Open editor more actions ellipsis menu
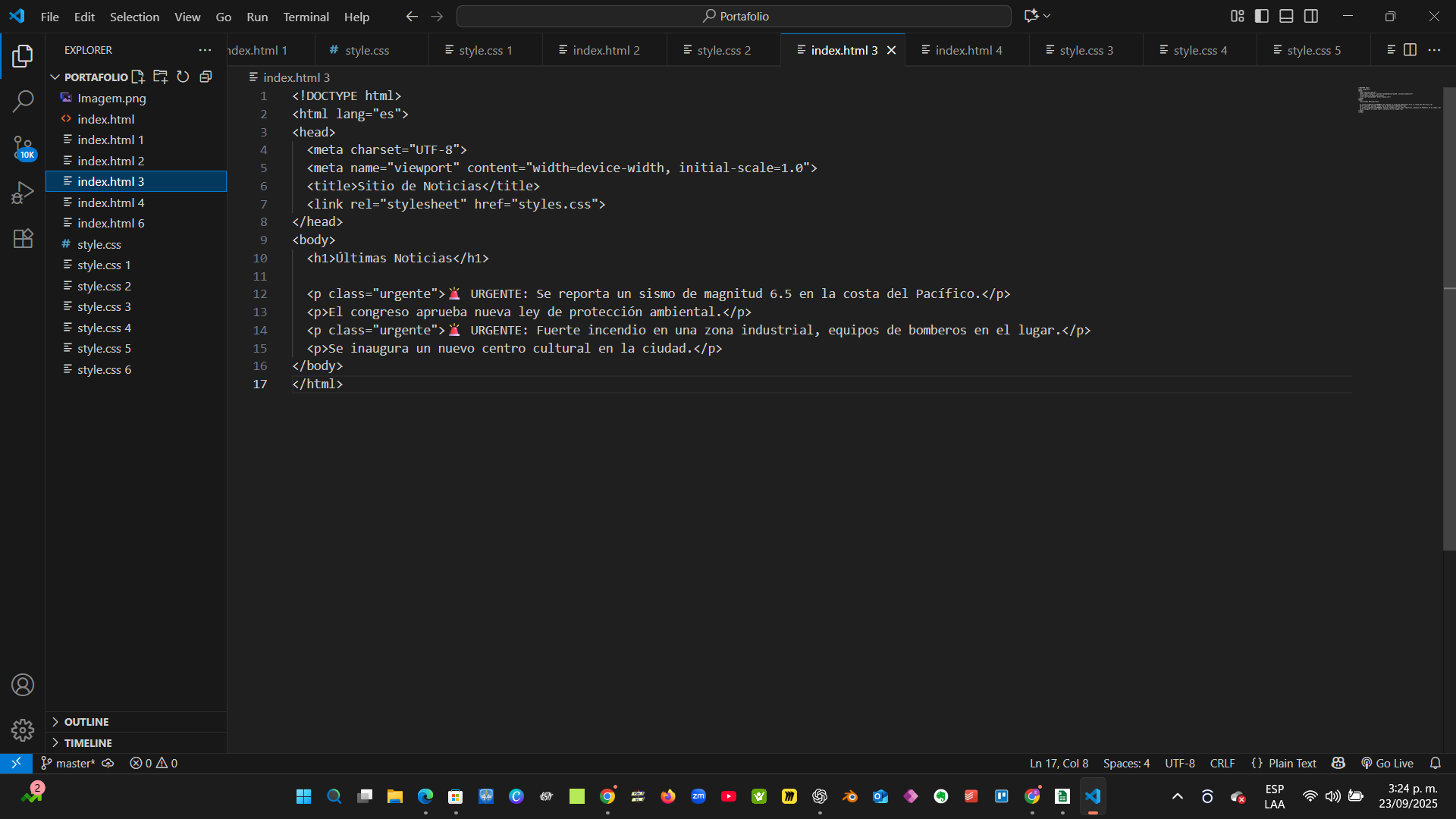 click(1434, 50)
